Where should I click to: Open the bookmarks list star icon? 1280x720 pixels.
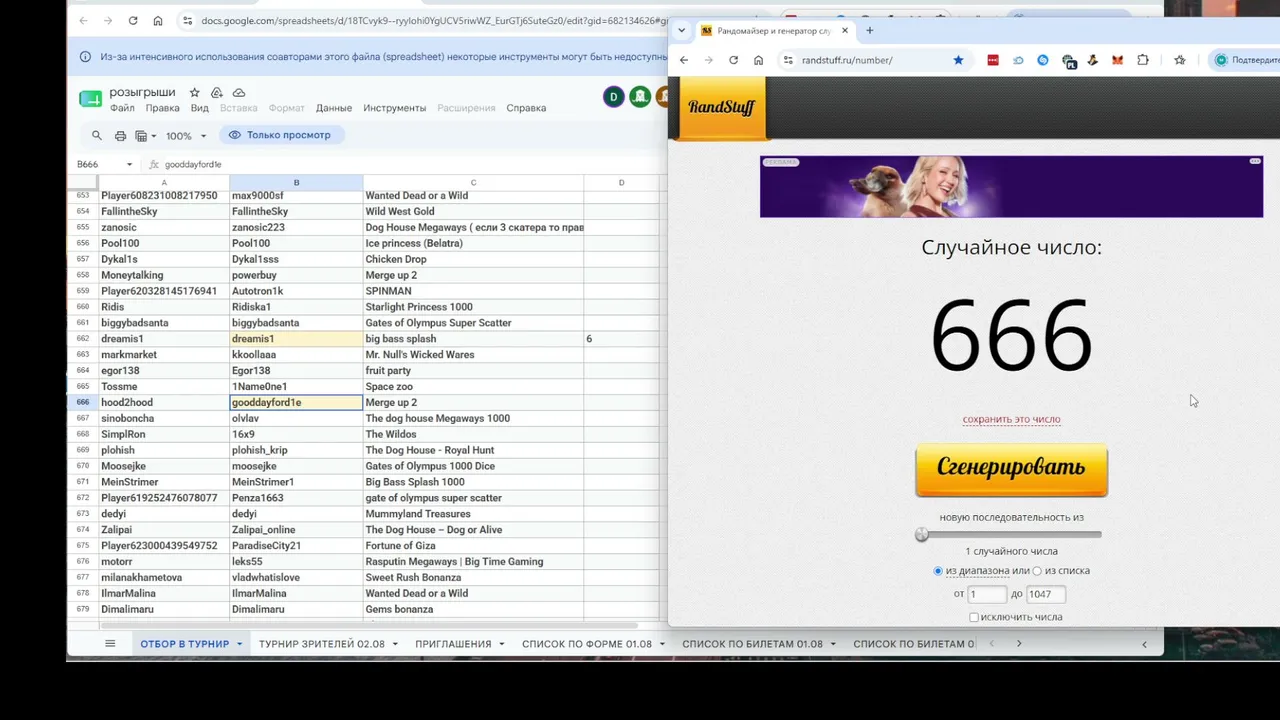point(1180,60)
